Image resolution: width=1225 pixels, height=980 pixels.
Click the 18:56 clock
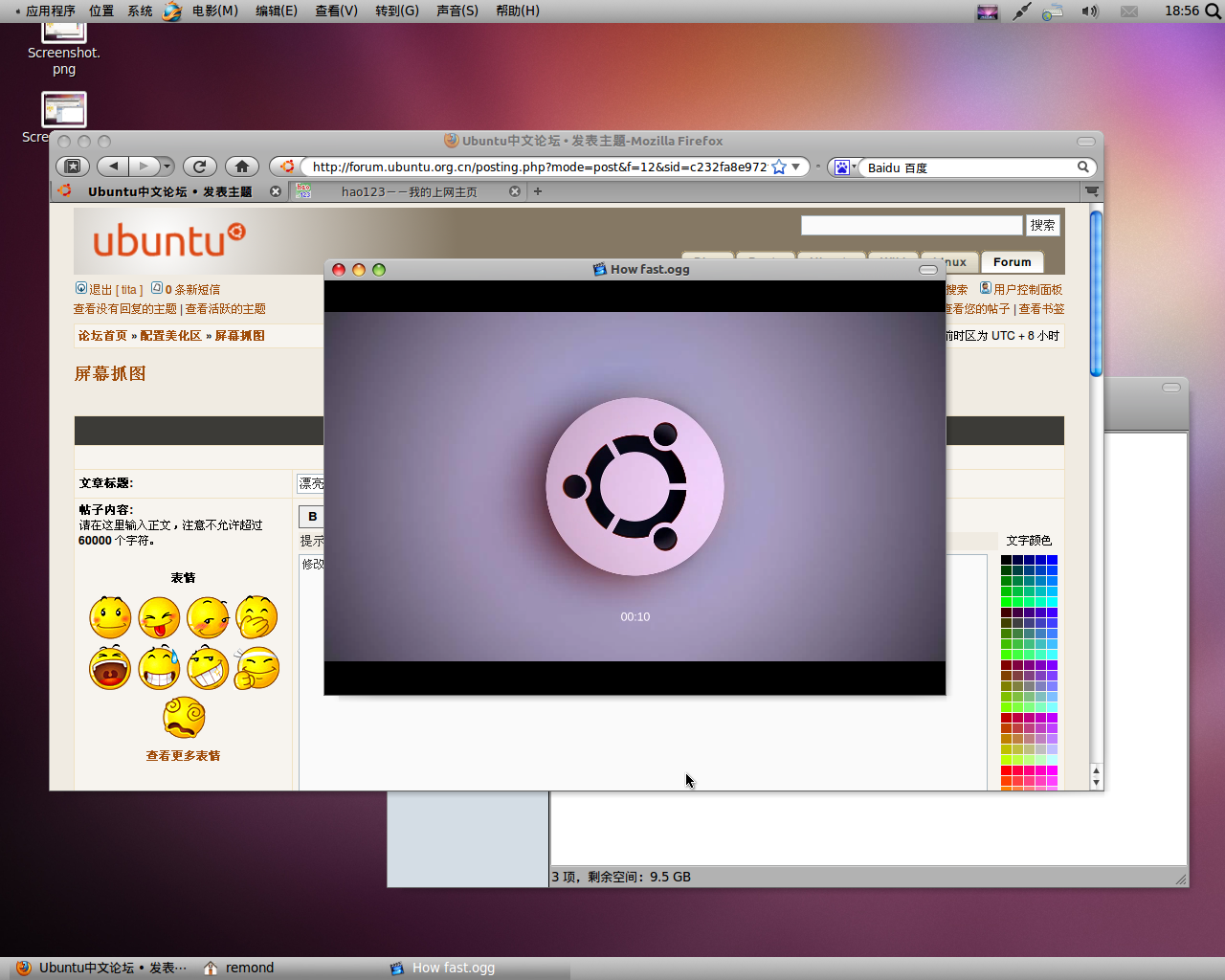[x=1181, y=11]
